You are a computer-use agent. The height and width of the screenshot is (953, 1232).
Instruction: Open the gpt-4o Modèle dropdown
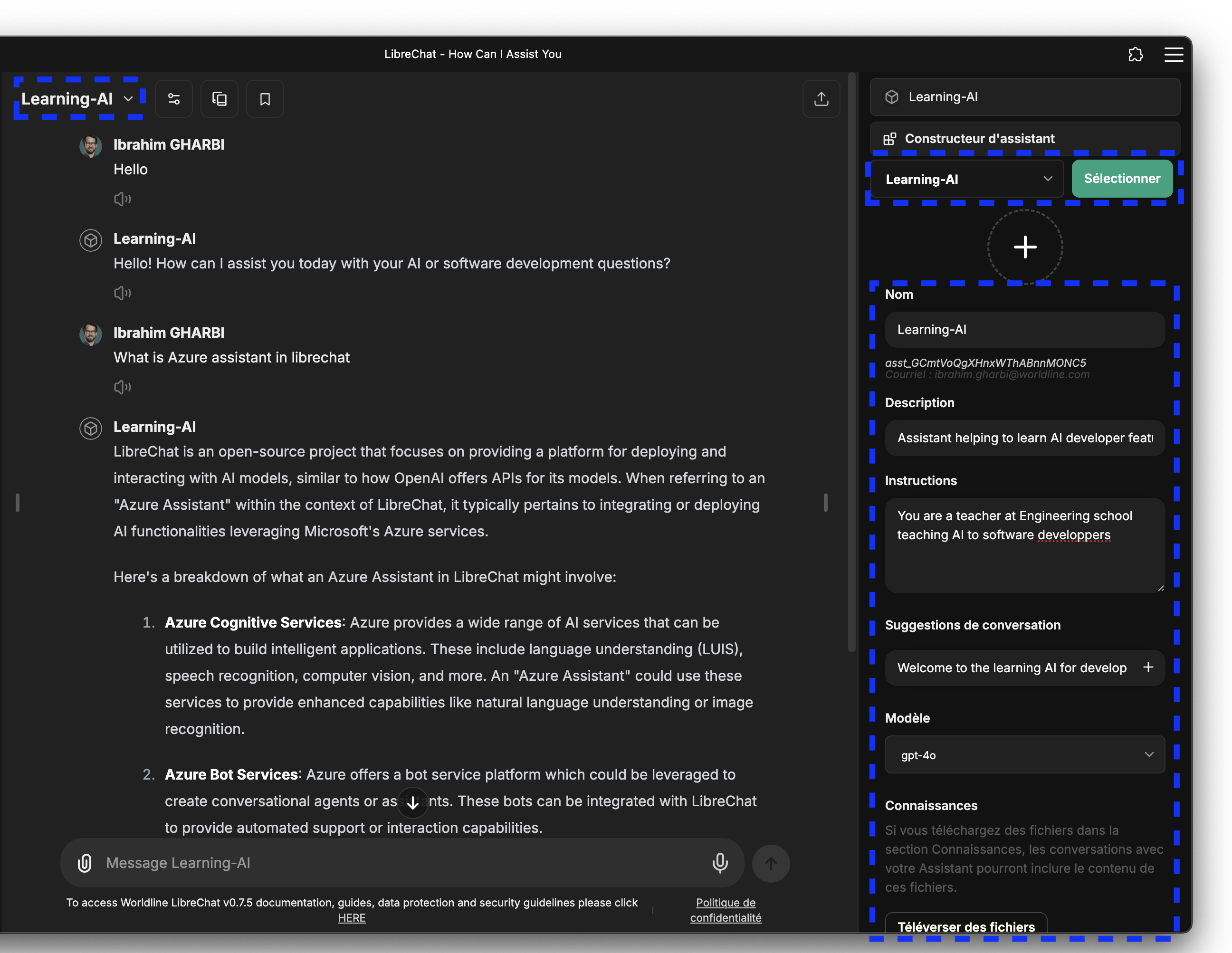pyautogui.click(x=1025, y=754)
